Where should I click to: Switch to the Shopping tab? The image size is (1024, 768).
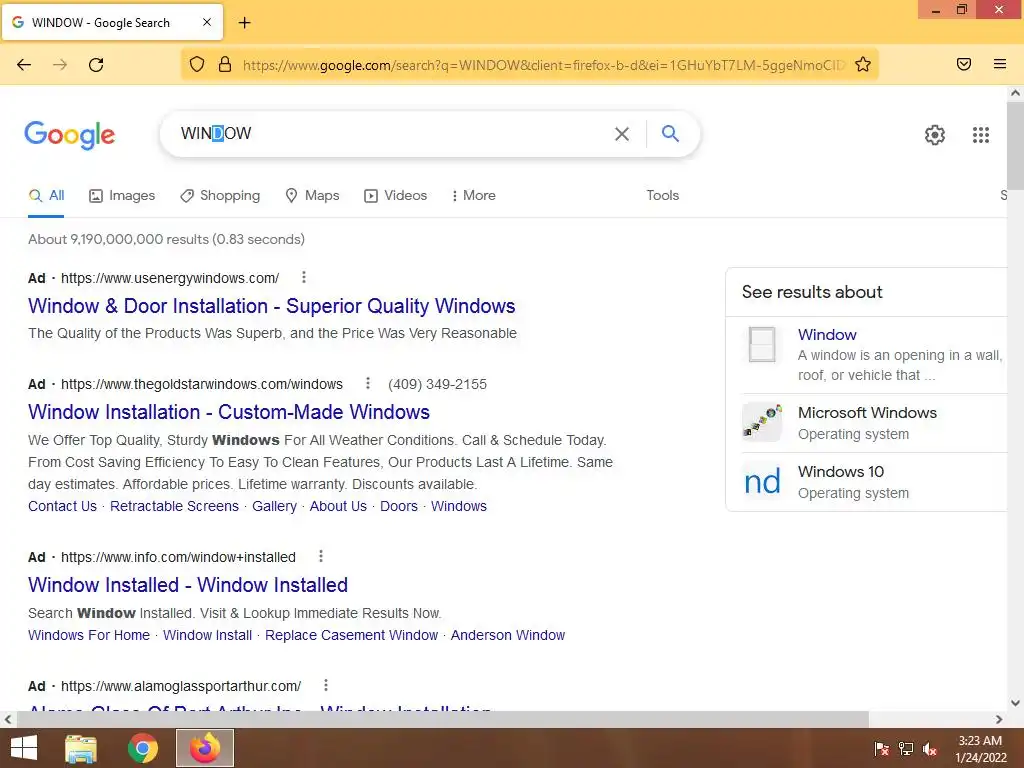click(x=220, y=195)
